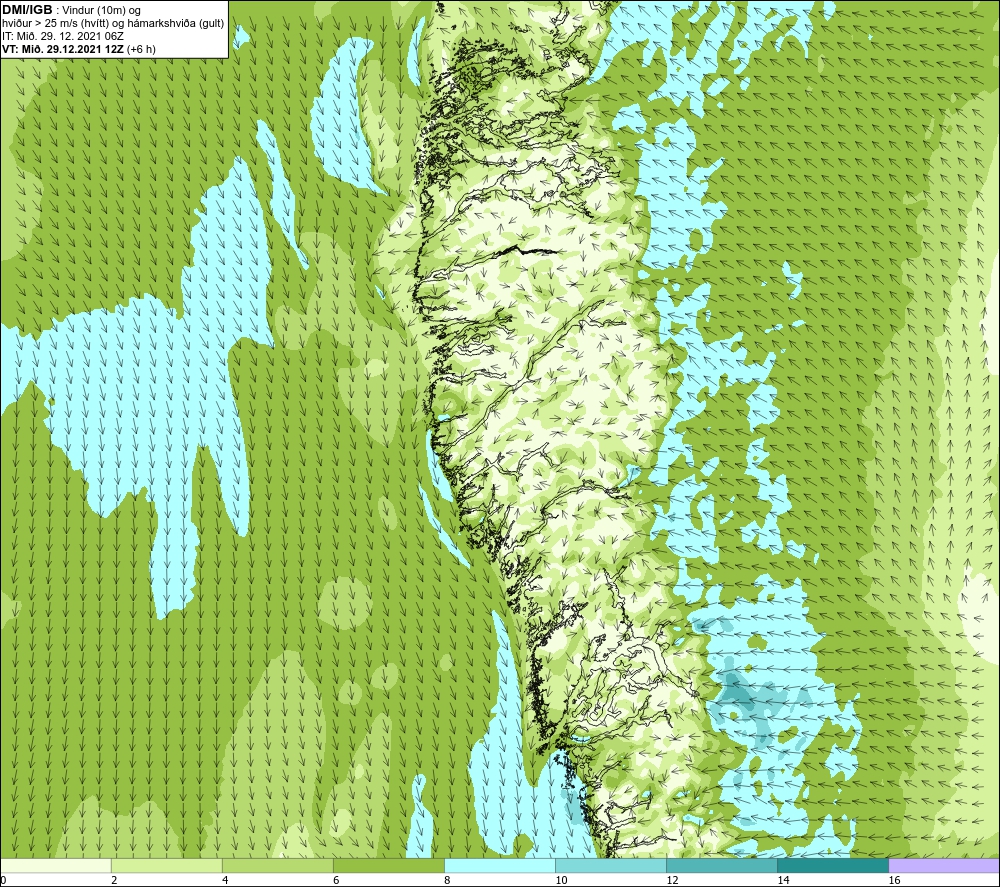This screenshot has width=1000, height=887.
Task: Click the light green 4–6 m/s legend swatch
Action: pyautogui.click(x=278, y=865)
